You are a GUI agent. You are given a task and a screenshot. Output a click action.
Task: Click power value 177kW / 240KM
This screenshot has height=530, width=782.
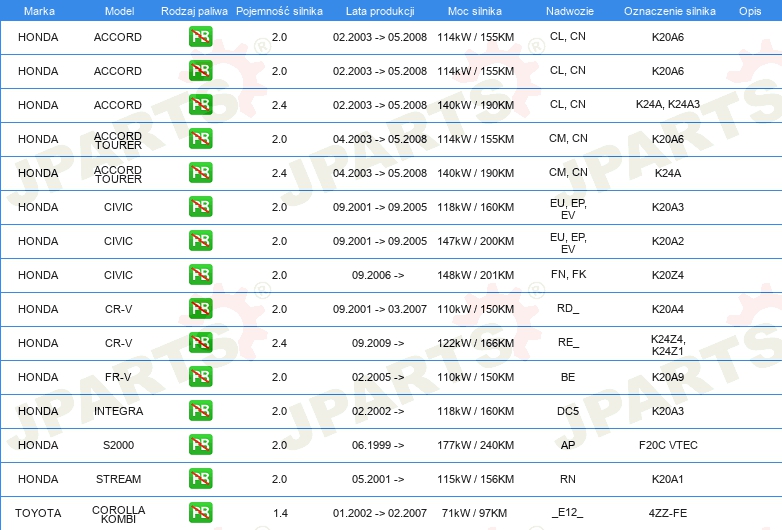click(x=475, y=445)
